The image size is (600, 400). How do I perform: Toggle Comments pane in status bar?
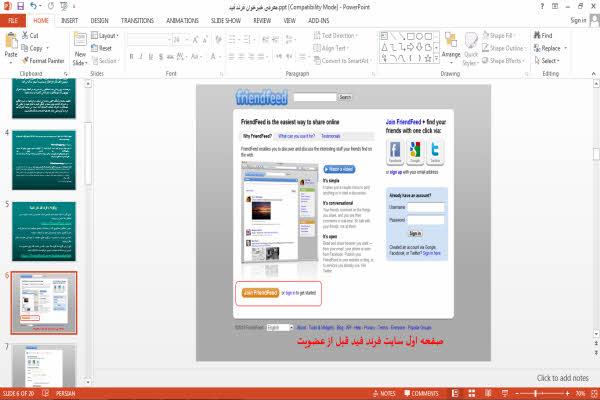[x=421, y=393]
